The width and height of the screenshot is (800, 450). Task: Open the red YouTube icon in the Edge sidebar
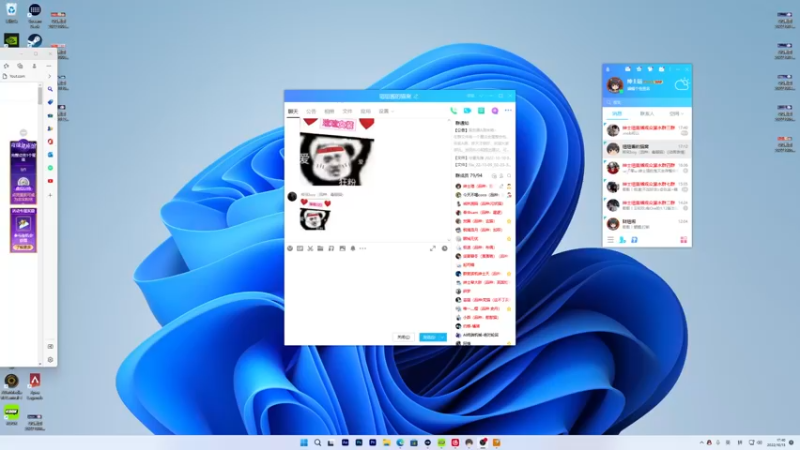(50, 181)
